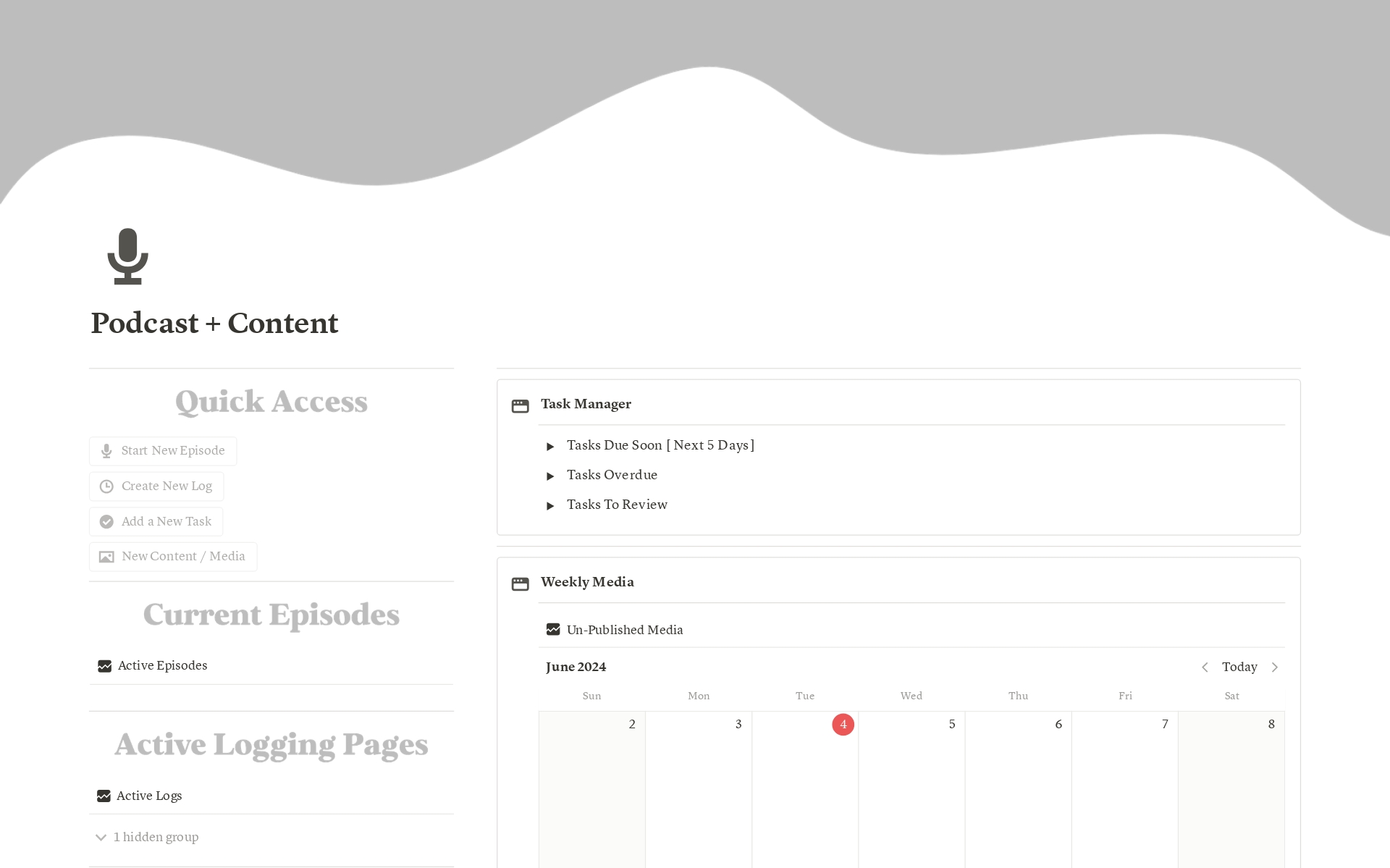Click the Podcast + Content page title
The height and width of the screenshot is (868, 1390).
(214, 324)
